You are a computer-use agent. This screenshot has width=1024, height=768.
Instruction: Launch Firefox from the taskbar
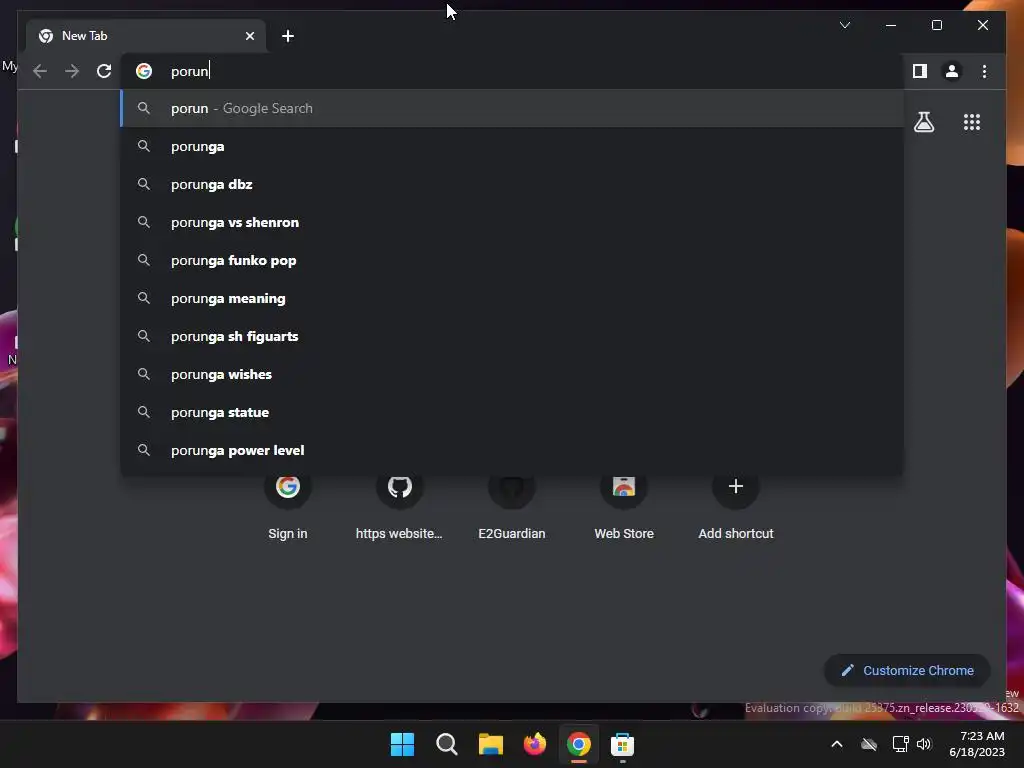(535, 744)
